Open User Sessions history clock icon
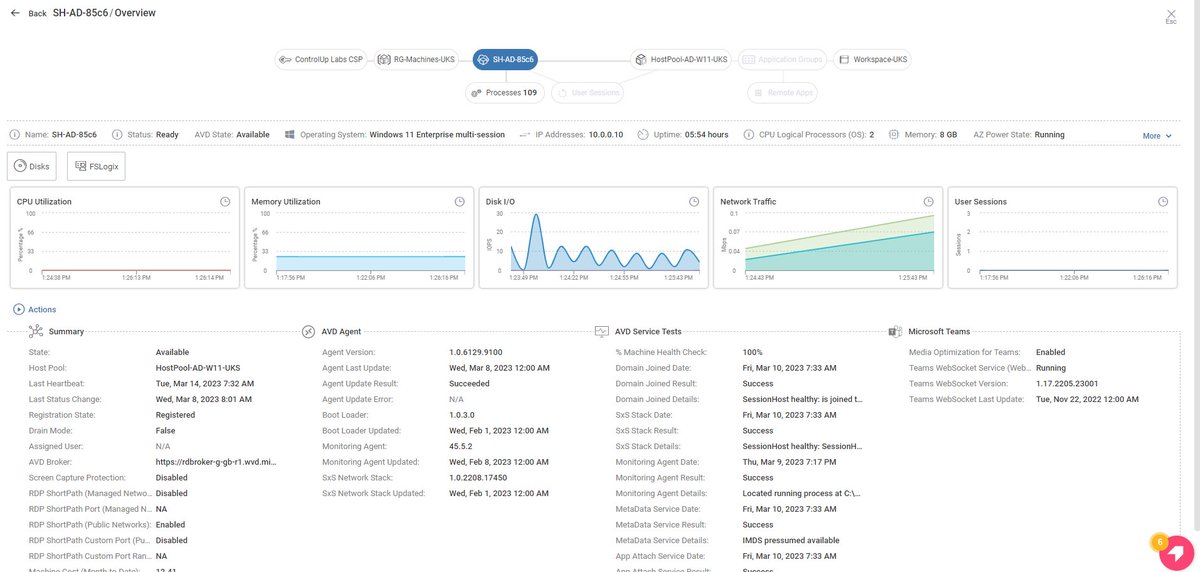Image resolution: width=1200 pixels, height=572 pixels. pos(1163,202)
